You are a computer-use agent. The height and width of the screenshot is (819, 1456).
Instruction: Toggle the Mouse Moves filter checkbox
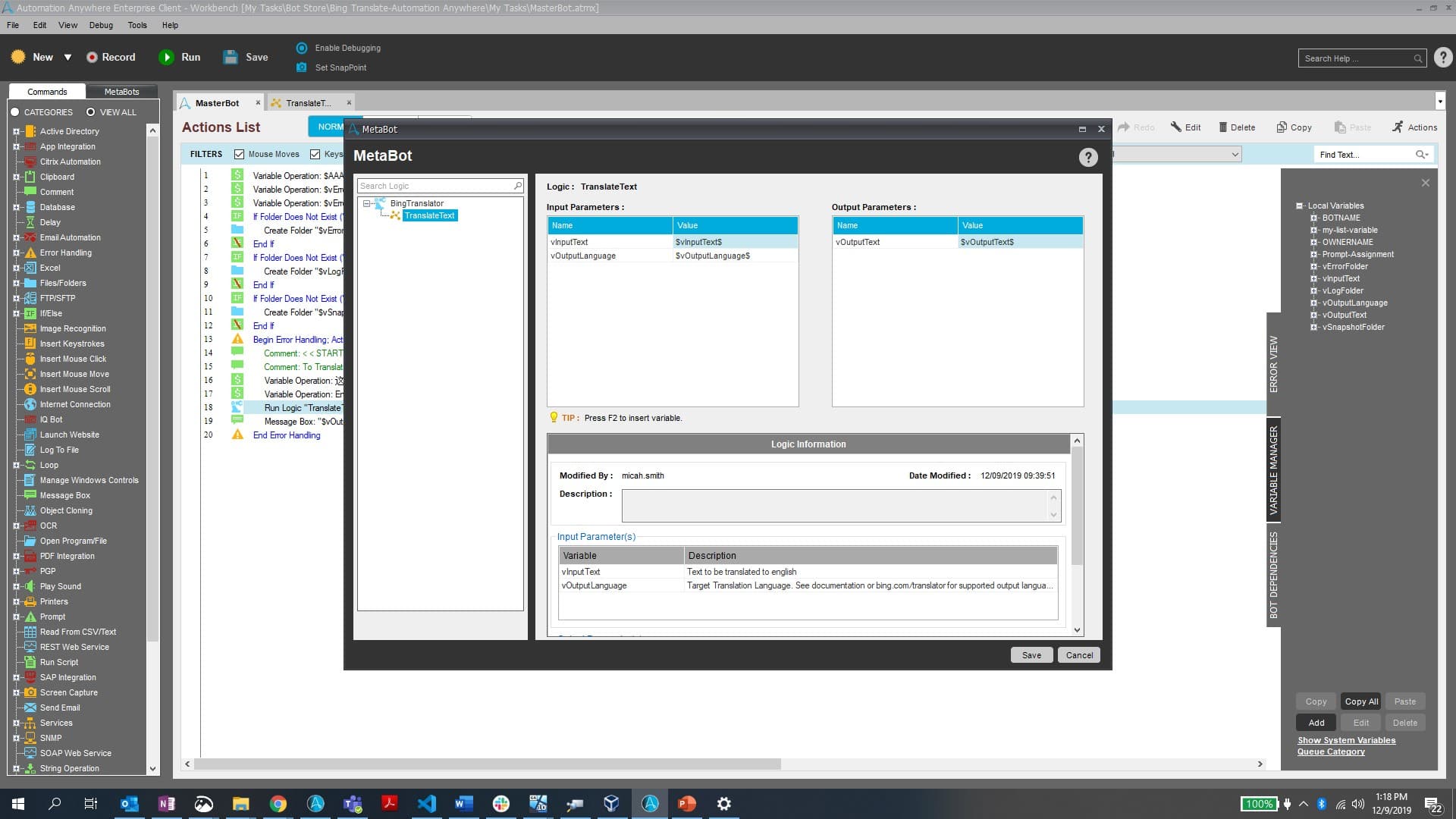pos(240,154)
